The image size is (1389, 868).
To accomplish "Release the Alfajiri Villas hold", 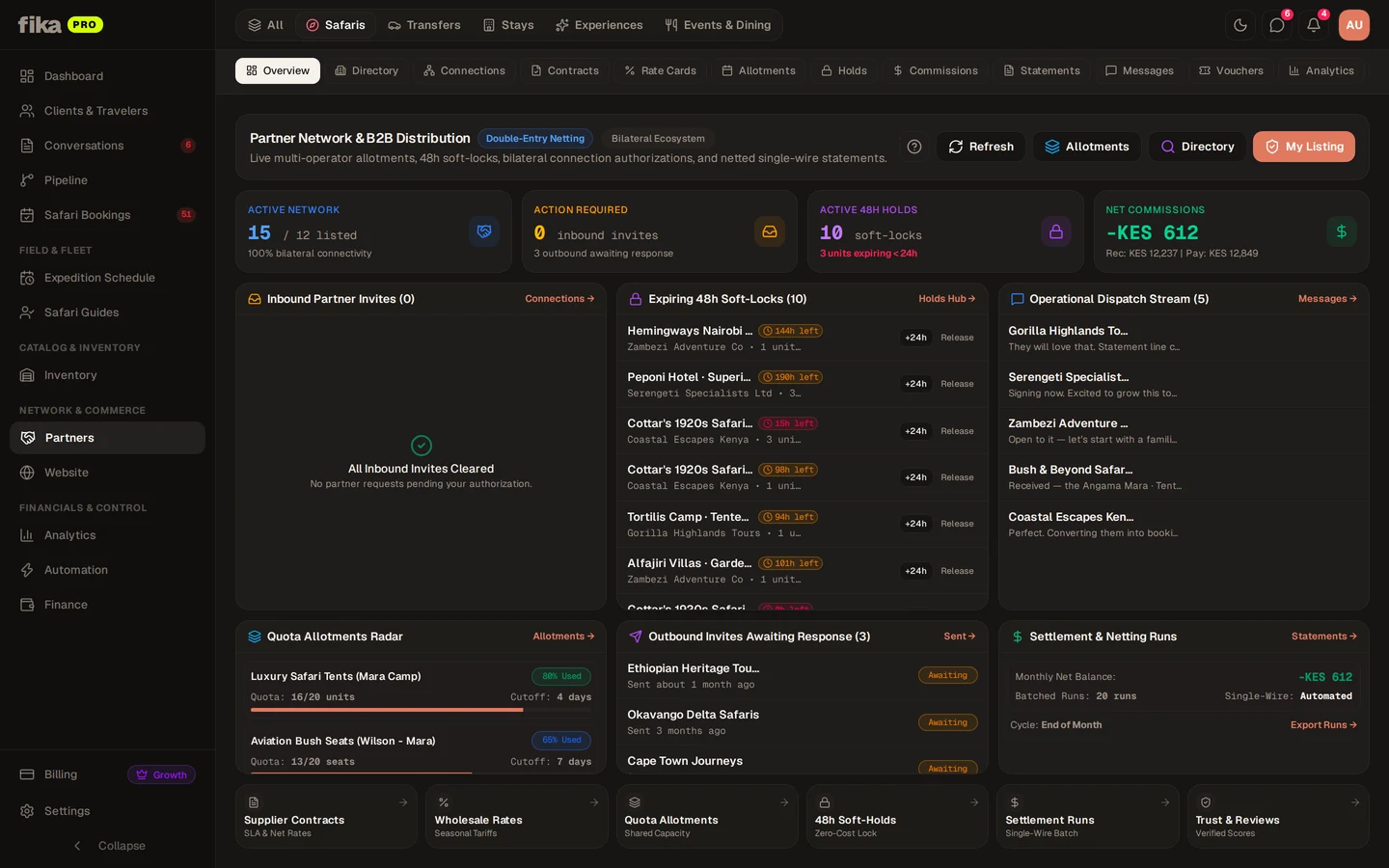I will coord(957,571).
